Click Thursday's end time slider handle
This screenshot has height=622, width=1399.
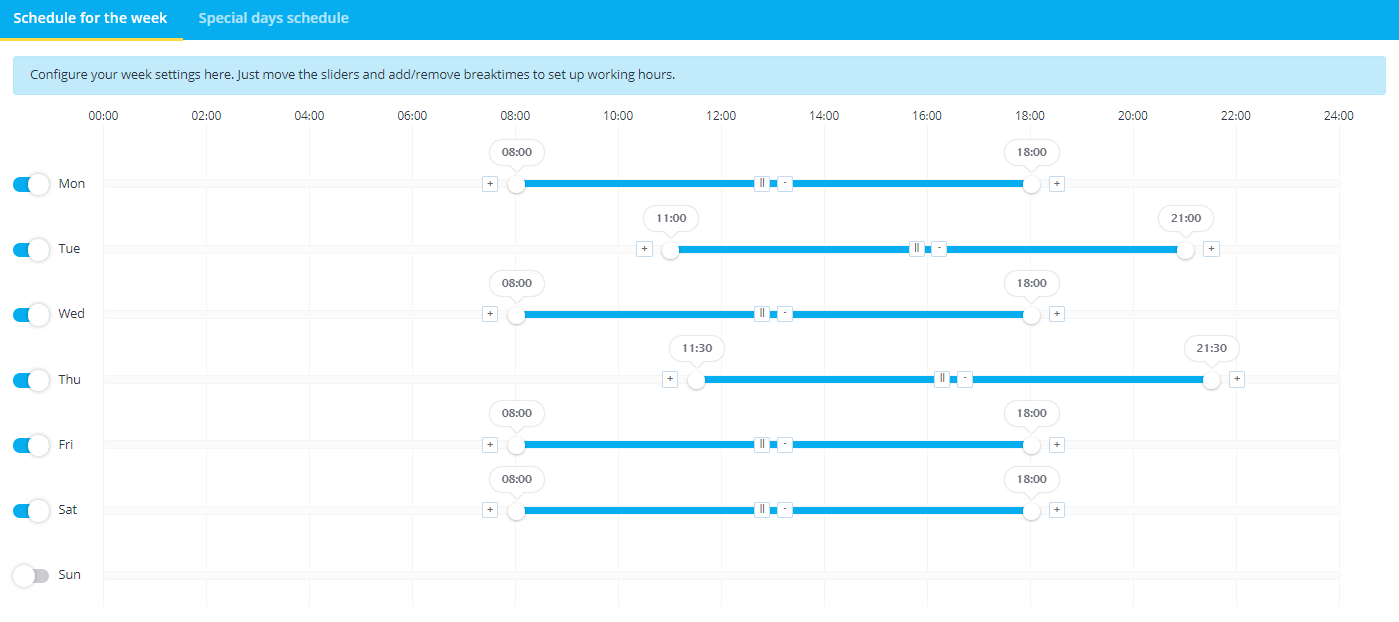click(1211, 379)
